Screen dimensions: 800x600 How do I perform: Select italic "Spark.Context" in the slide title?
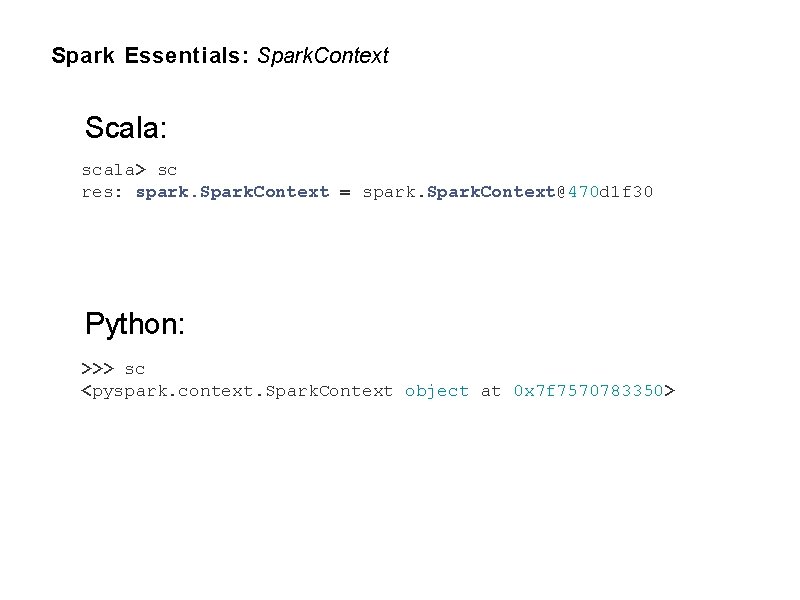pos(323,56)
